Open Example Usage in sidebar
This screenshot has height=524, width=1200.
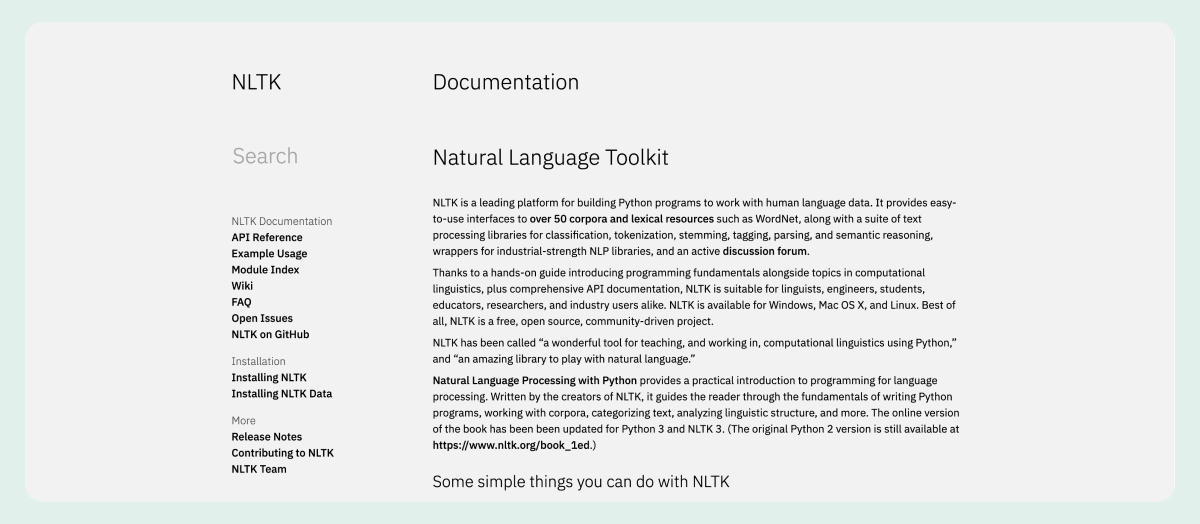[x=269, y=254]
